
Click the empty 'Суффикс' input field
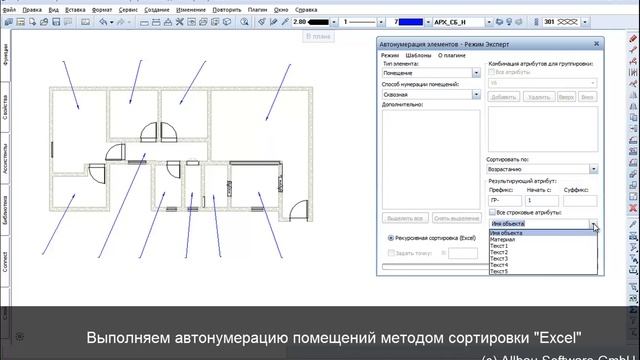580,201
